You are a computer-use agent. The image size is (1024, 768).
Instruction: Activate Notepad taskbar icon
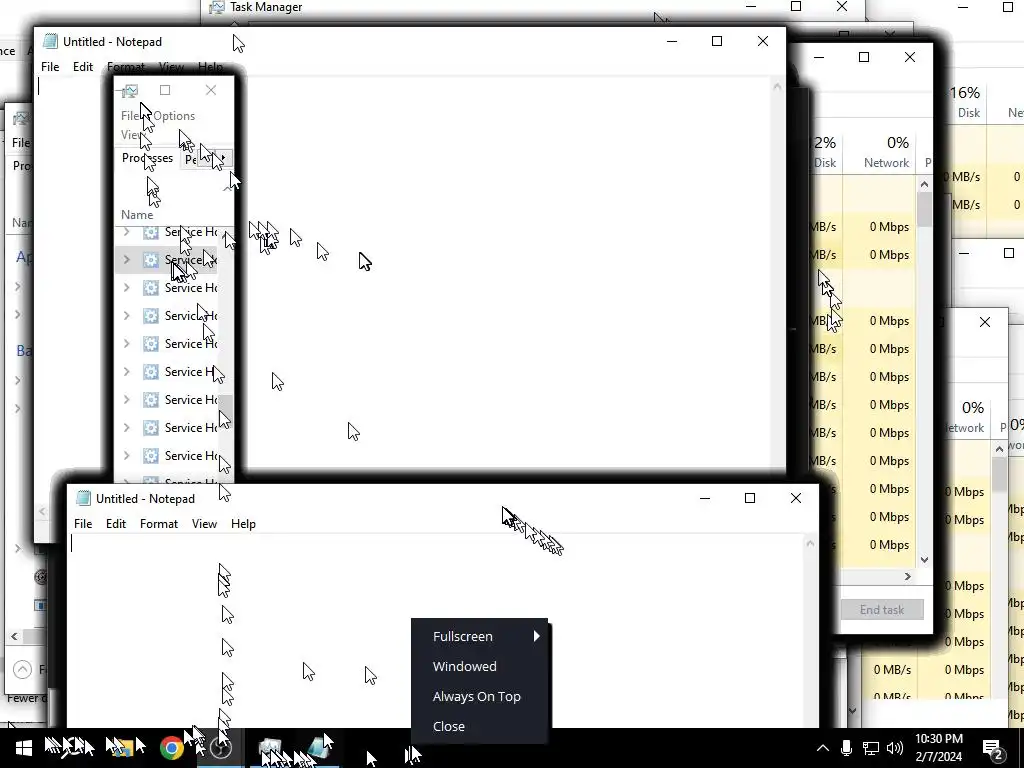click(x=318, y=748)
